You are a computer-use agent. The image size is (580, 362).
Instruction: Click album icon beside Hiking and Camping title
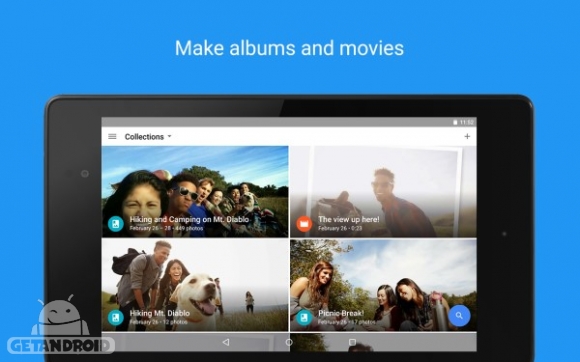(115, 223)
